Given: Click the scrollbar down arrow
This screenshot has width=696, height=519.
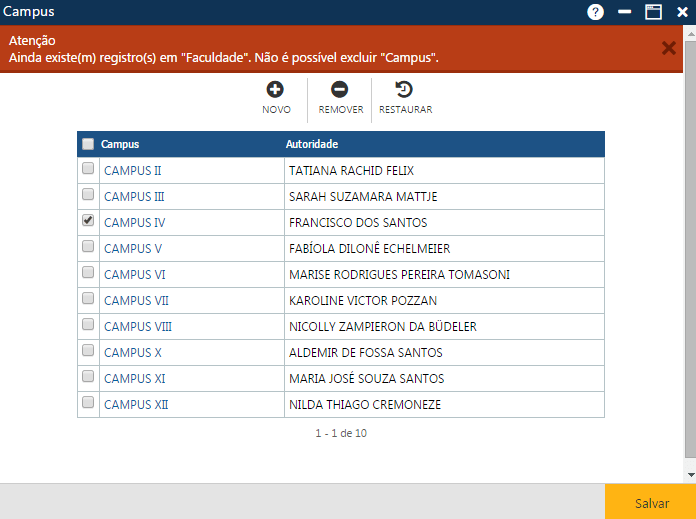Looking at the screenshot, I should pyautogui.click(x=690, y=475).
